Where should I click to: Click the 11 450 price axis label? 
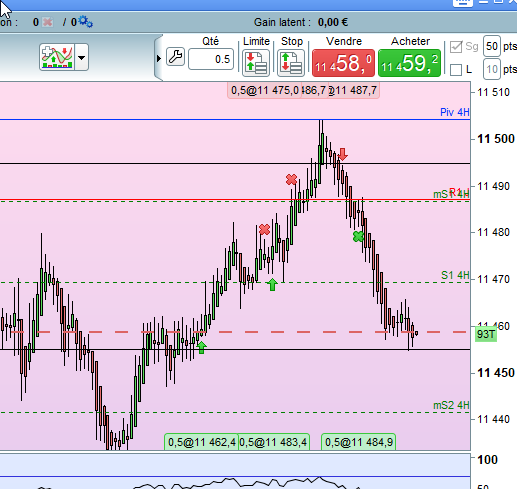coord(496,373)
